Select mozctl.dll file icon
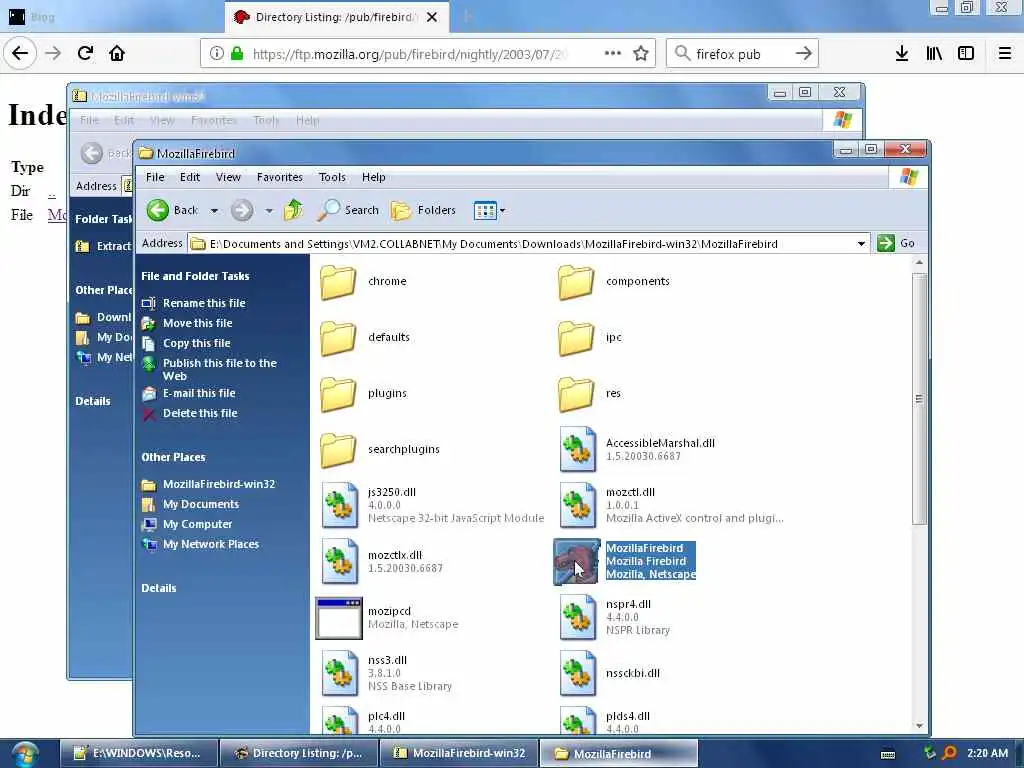Image resolution: width=1024 pixels, height=768 pixels. point(578,505)
